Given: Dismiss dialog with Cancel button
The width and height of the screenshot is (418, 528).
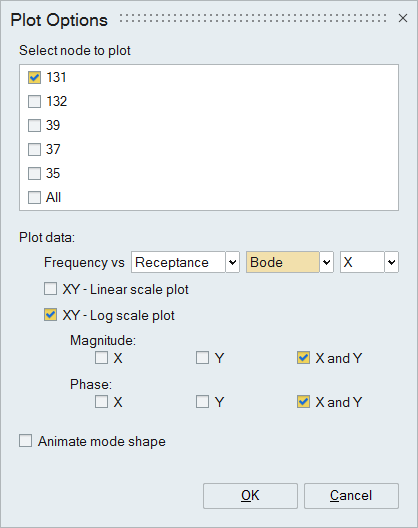Looking at the screenshot, I should [x=351, y=496].
